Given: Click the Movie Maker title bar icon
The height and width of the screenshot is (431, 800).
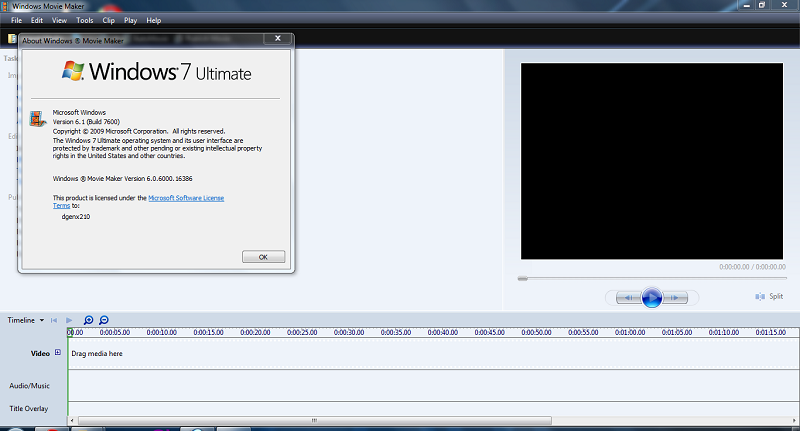Looking at the screenshot, I should pyautogui.click(x=4, y=6).
